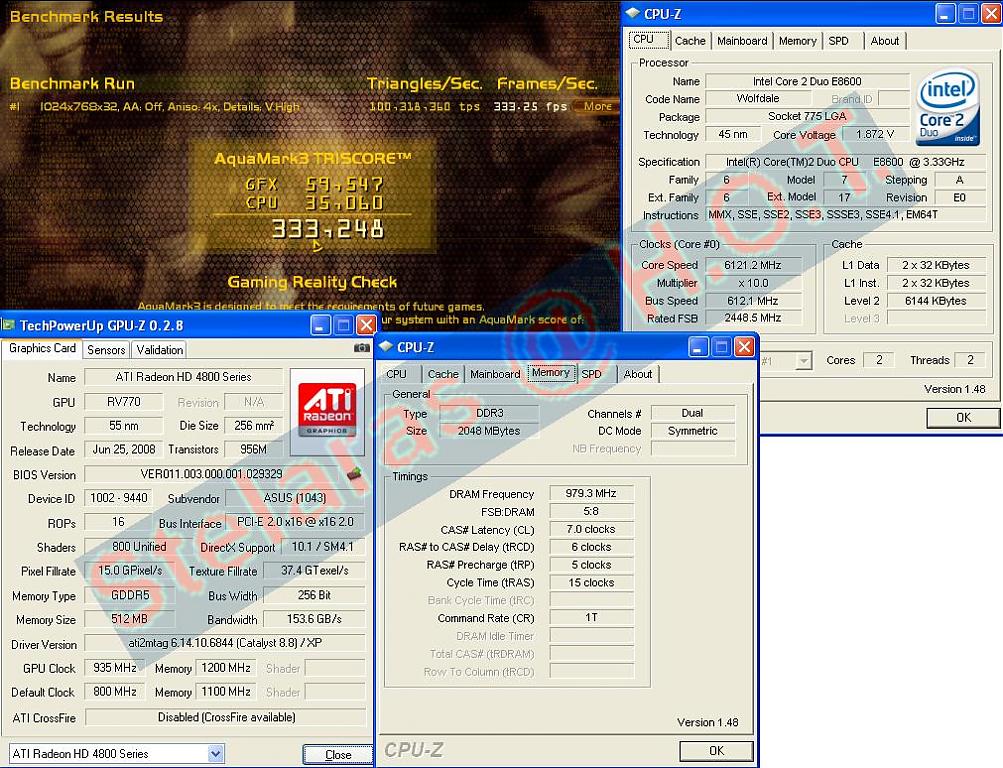Select the active Memory tab in front CPU-Z window
The image size is (1003, 768).
551,373
